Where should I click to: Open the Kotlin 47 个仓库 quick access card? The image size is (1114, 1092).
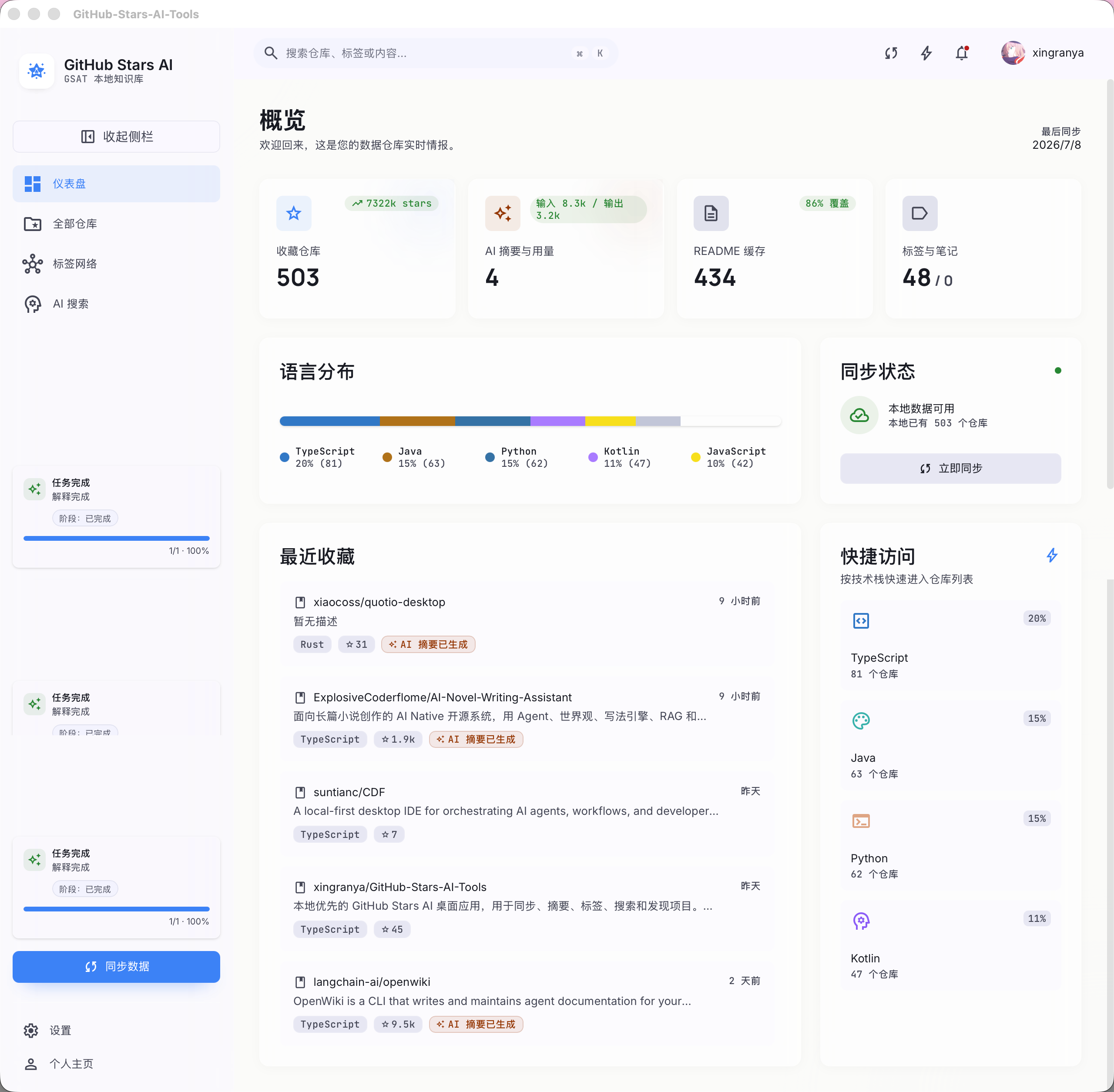[950, 946]
